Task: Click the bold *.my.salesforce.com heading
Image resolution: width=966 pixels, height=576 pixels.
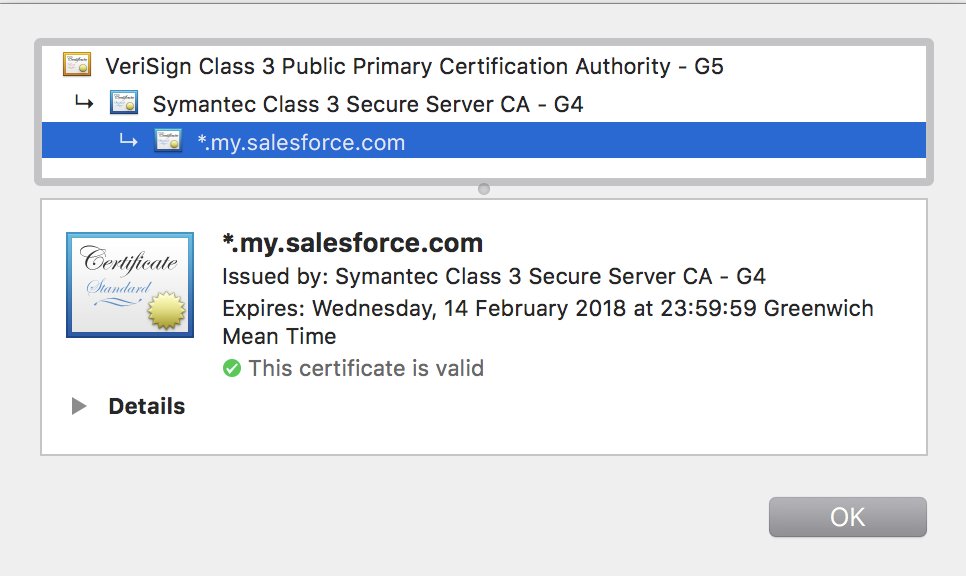Action: coord(352,243)
